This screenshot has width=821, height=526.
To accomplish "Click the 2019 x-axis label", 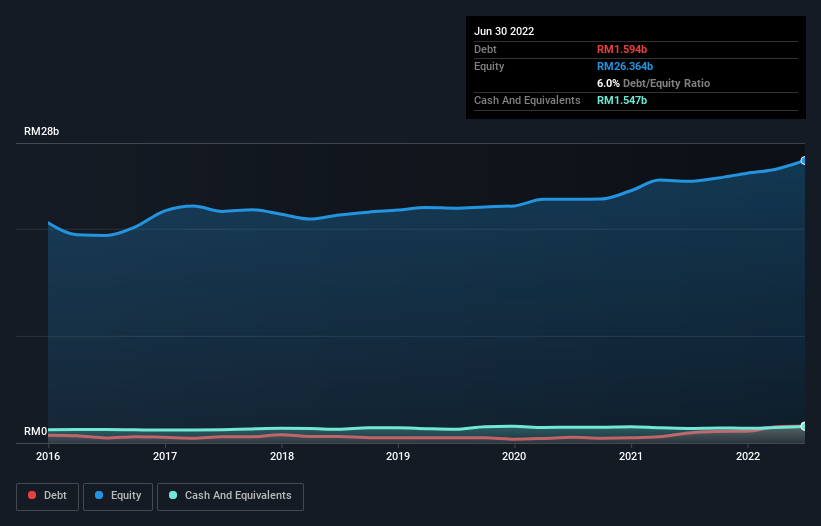I will tap(398, 456).
